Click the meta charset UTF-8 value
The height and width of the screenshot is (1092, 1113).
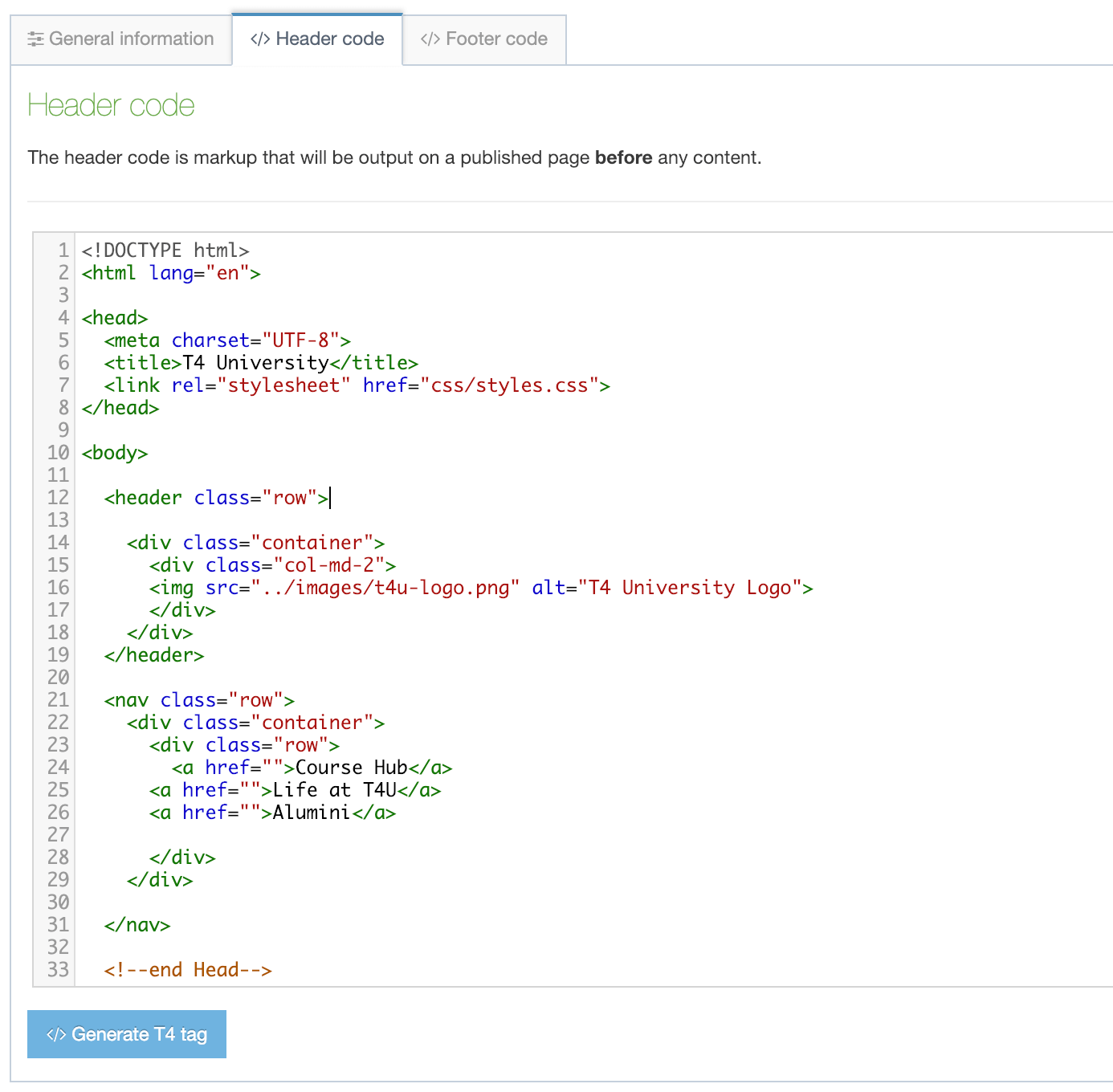click(300, 340)
